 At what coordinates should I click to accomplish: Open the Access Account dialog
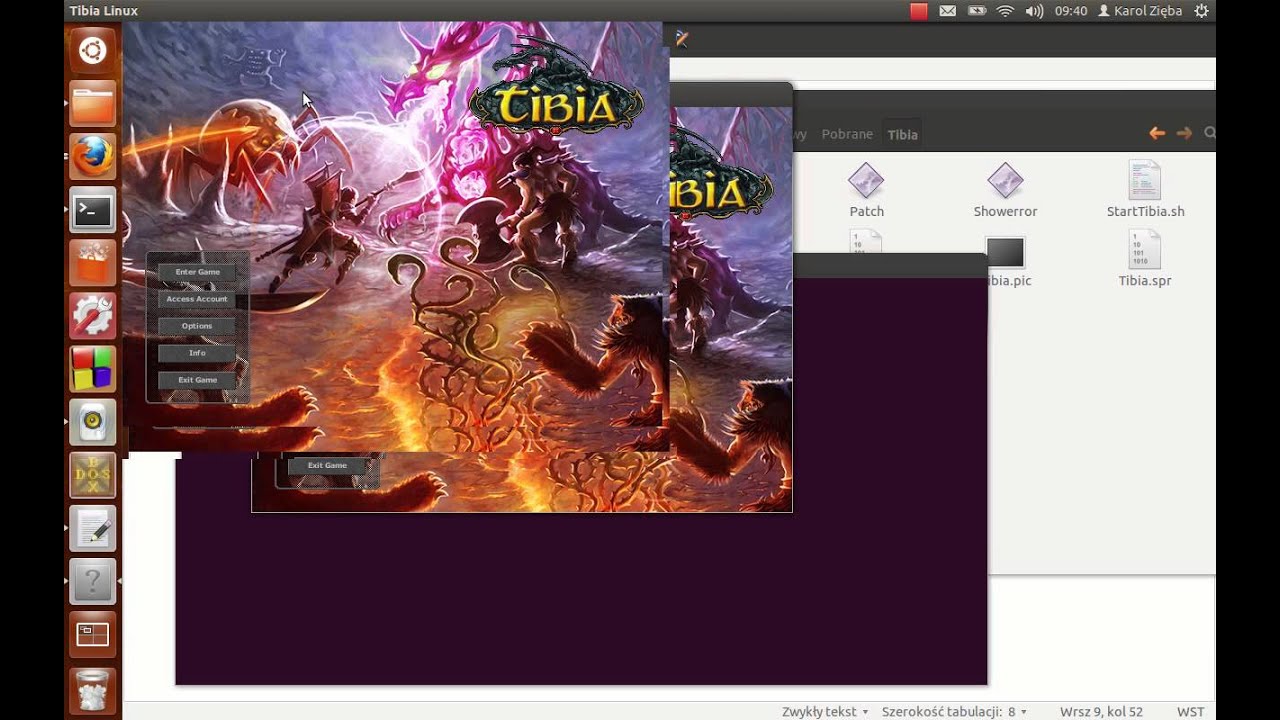(x=197, y=299)
